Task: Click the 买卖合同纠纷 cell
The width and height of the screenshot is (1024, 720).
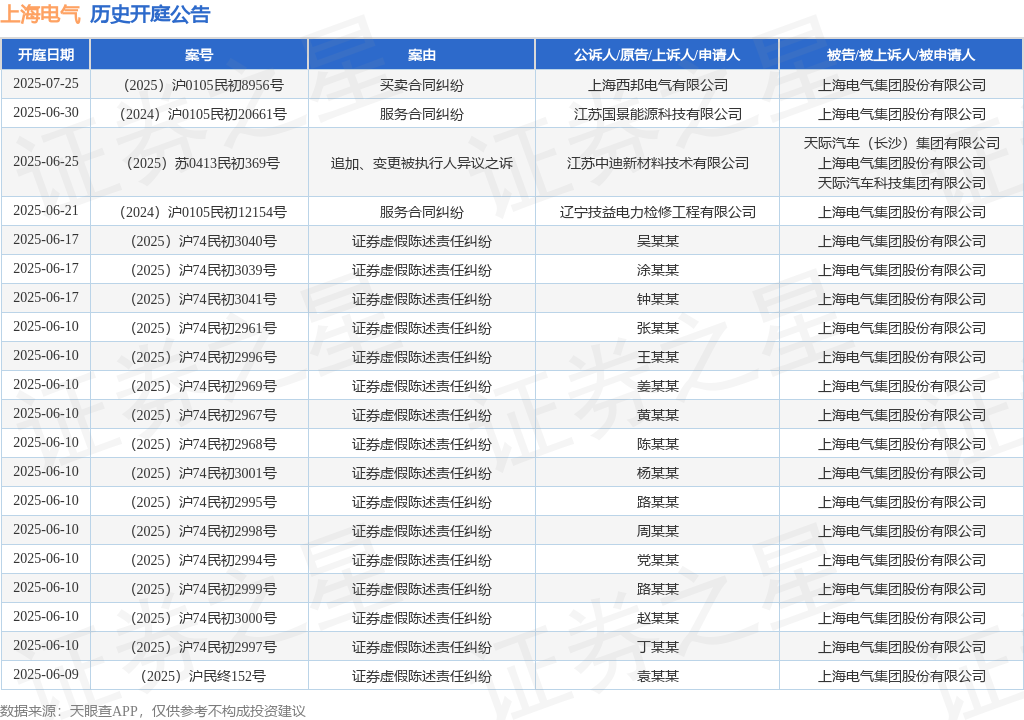Action: click(x=422, y=85)
